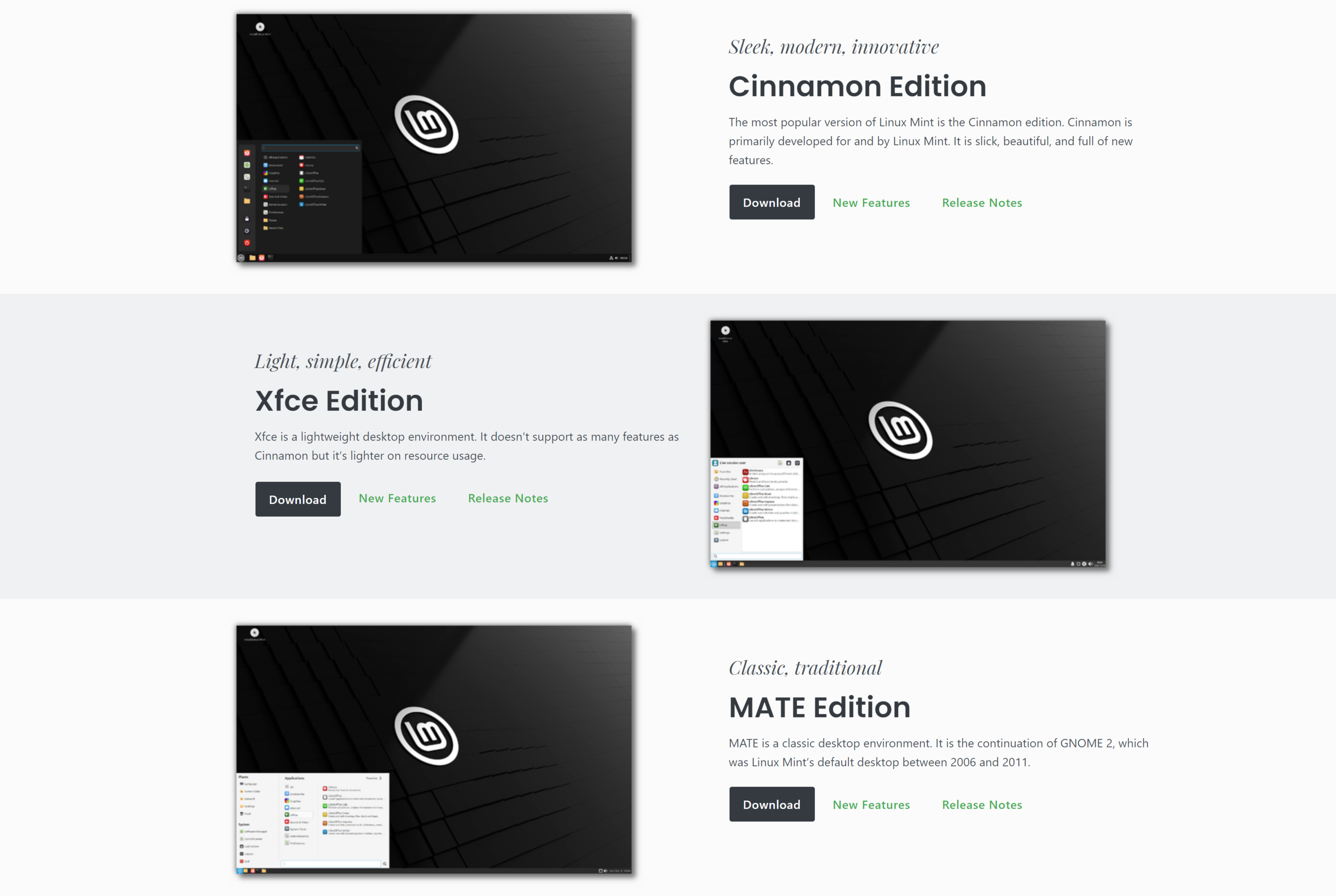Click the Xfce Edition desktop screenshot thumbnail
This screenshot has height=896, width=1336.
[908, 445]
